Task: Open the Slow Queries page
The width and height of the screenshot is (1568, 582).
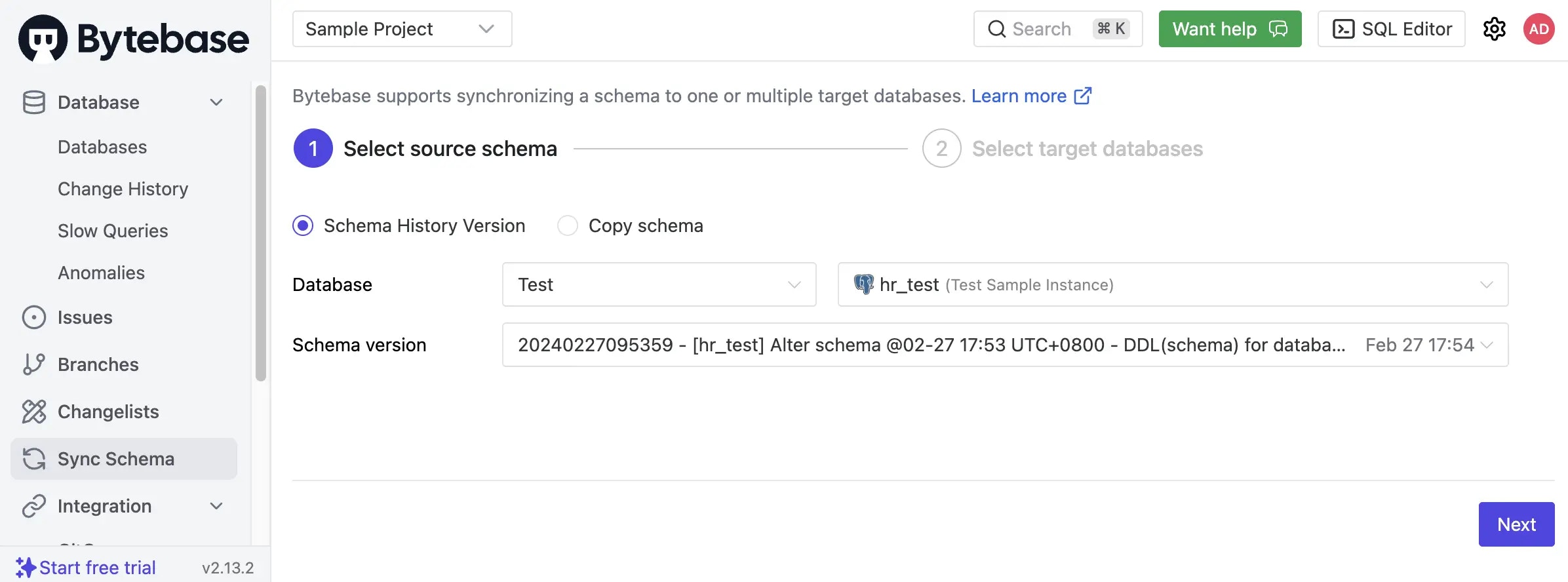Action: click(x=112, y=231)
